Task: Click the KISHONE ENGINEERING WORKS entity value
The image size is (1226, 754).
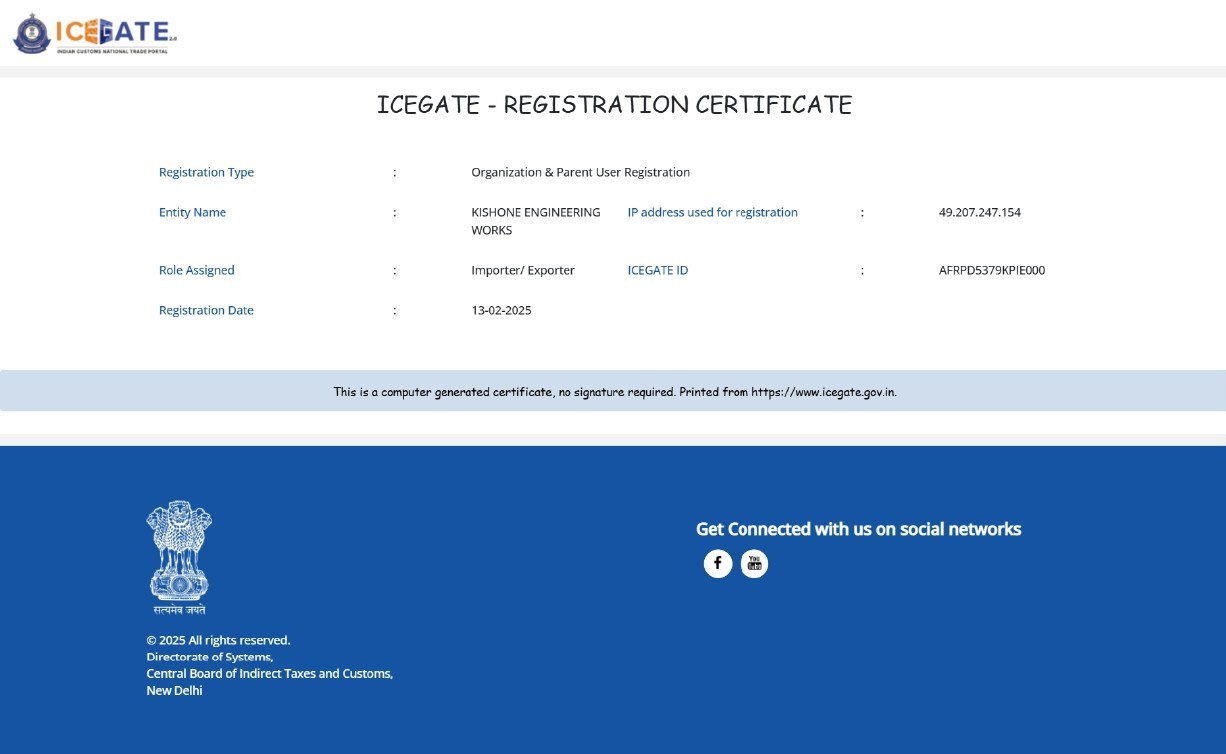Action: coord(535,221)
